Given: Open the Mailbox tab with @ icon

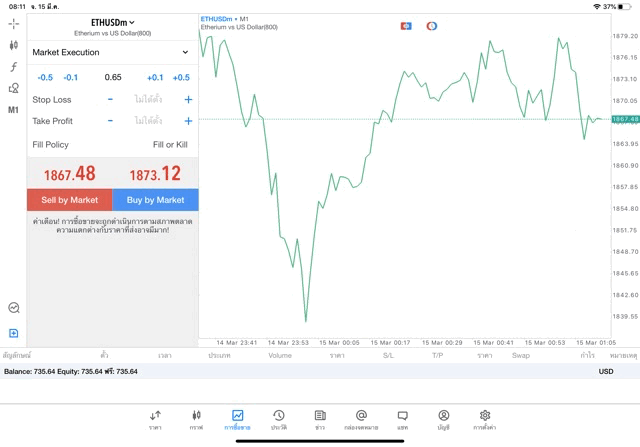Looking at the screenshot, I should (361, 420).
